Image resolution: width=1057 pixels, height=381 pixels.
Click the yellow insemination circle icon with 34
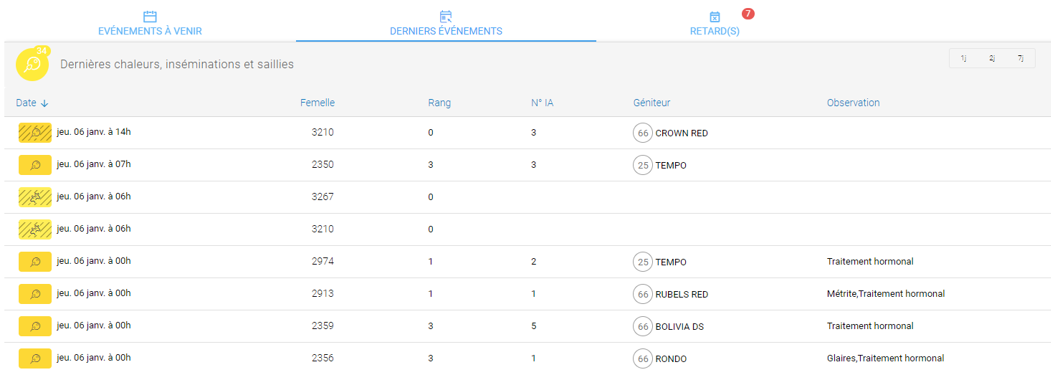pyautogui.click(x=32, y=65)
